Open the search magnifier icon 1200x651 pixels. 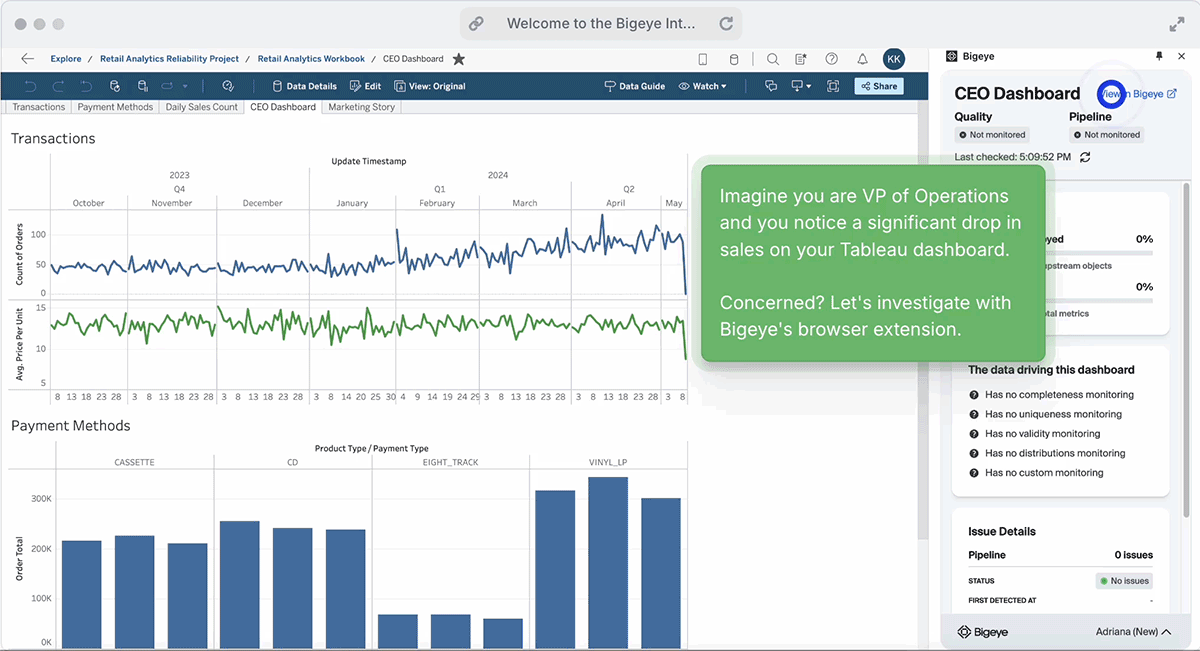773,59
